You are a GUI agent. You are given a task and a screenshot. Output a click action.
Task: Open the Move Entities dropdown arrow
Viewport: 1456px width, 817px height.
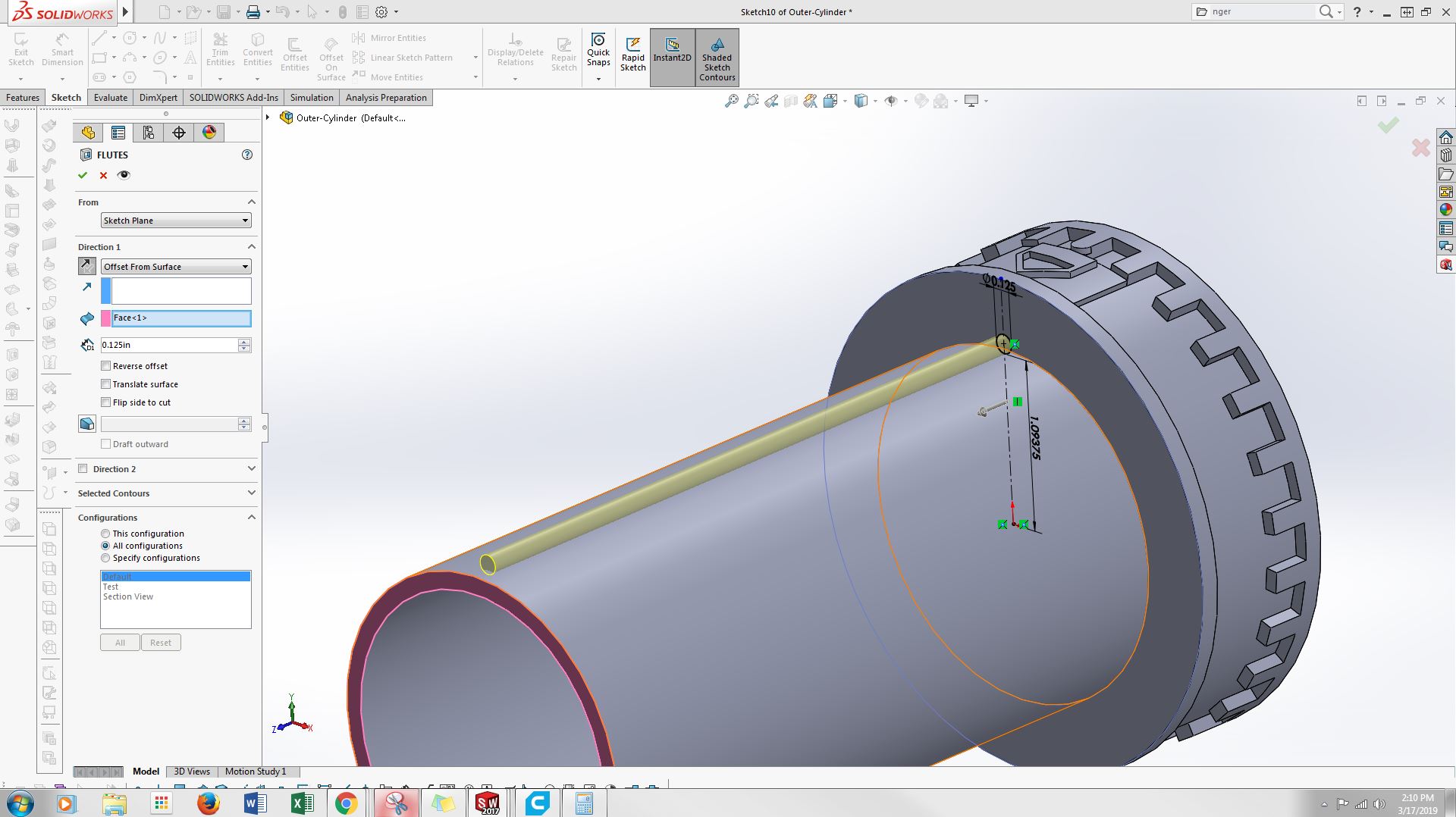pos(475,77)
